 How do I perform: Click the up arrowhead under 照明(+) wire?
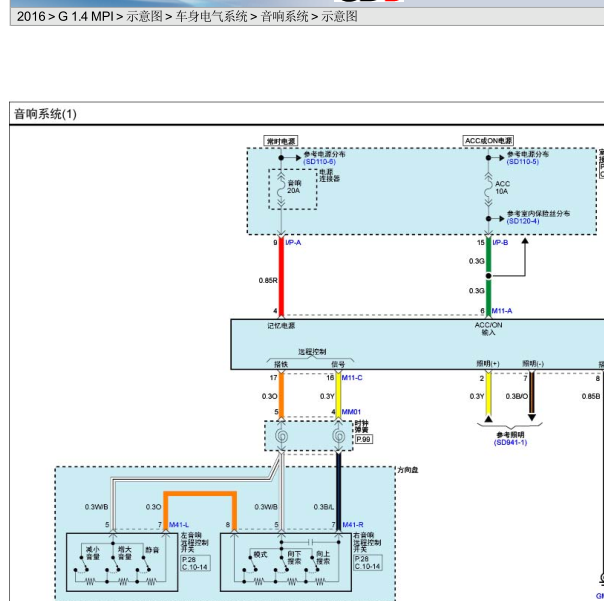[x=488, y=419]
